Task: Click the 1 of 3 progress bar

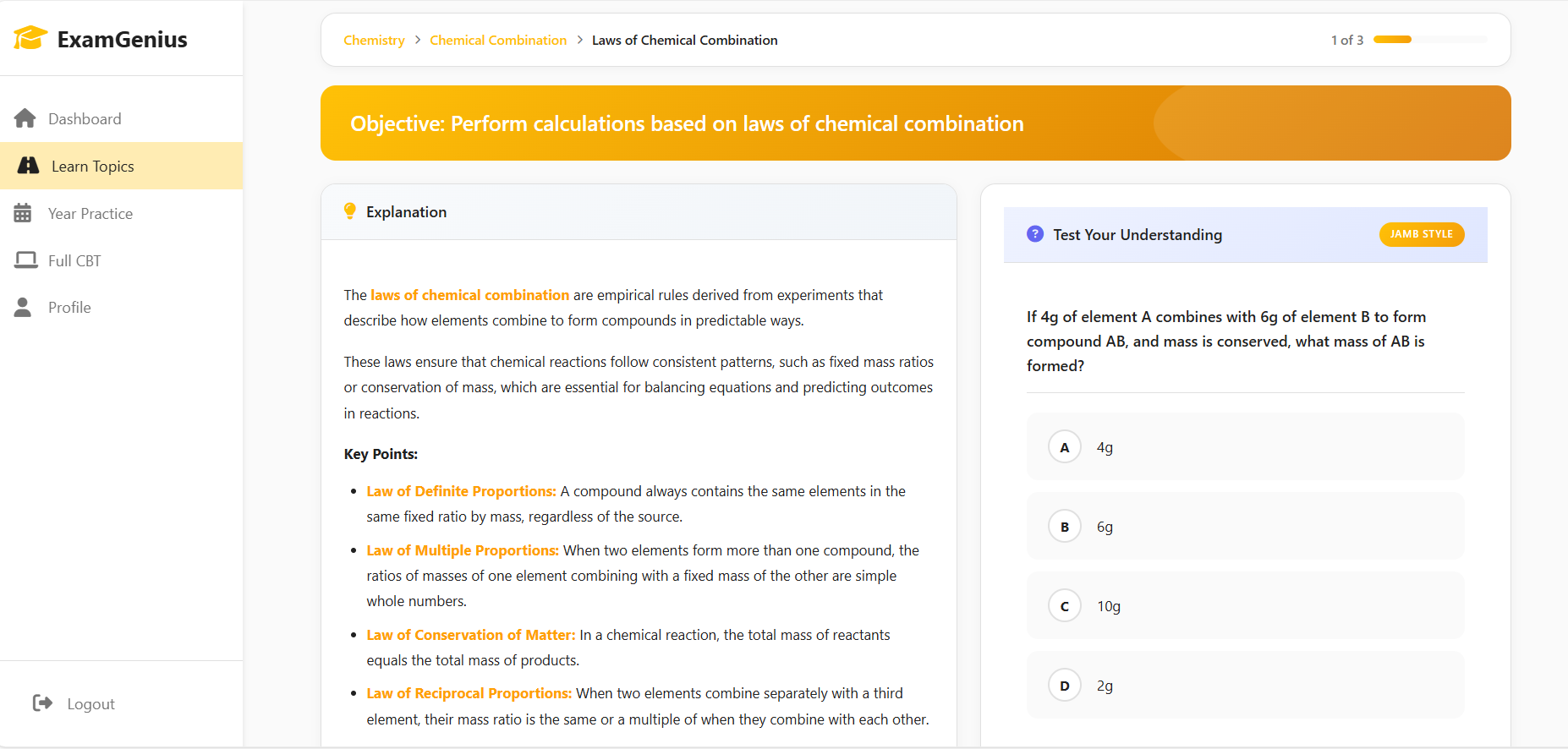Action: click(x=1430, y=39)
